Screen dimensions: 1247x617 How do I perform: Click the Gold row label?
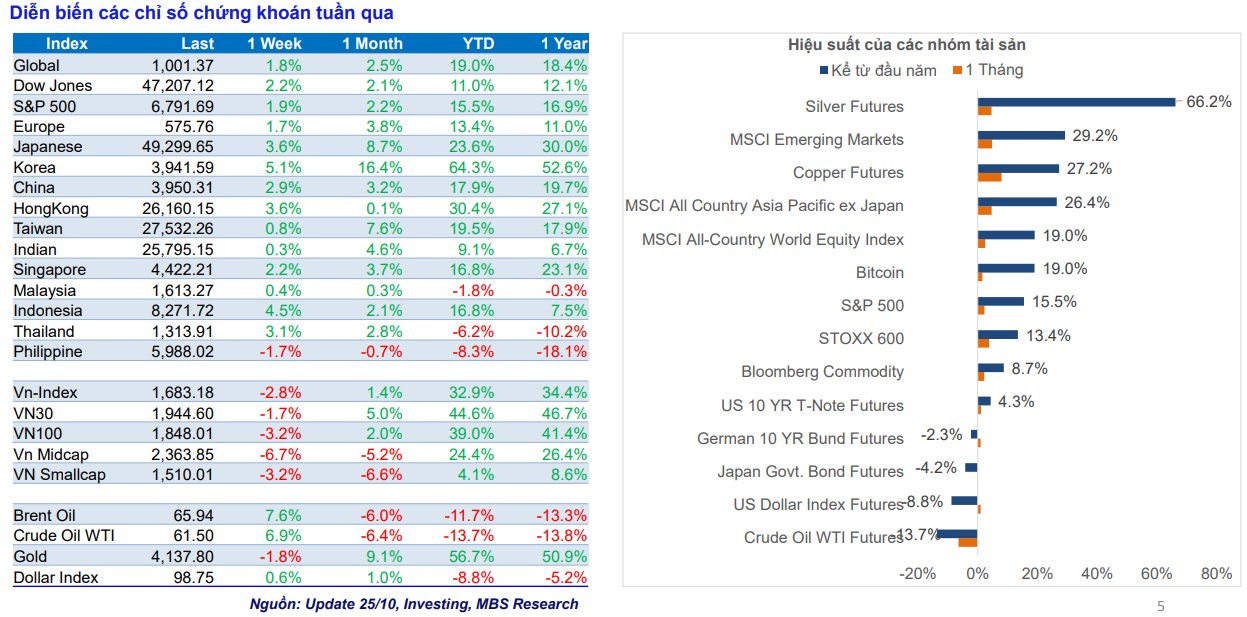[x=30, y=557]
